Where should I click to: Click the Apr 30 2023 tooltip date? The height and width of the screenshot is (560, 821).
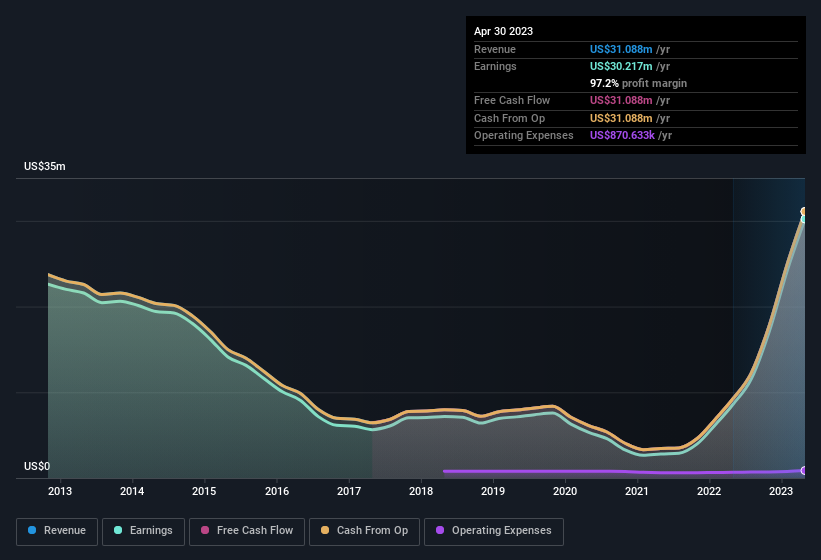[503, 31]
